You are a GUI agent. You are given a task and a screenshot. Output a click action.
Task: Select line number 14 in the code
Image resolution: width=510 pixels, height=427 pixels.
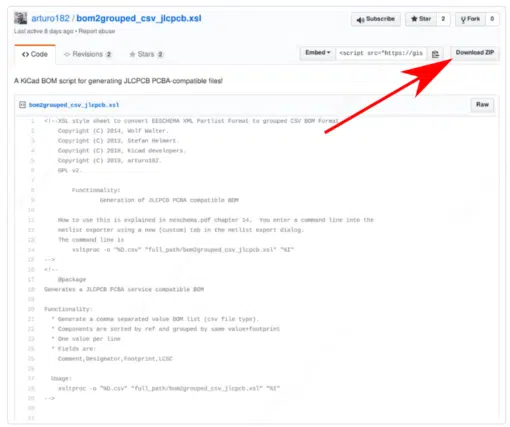click(x=31, y=250)
